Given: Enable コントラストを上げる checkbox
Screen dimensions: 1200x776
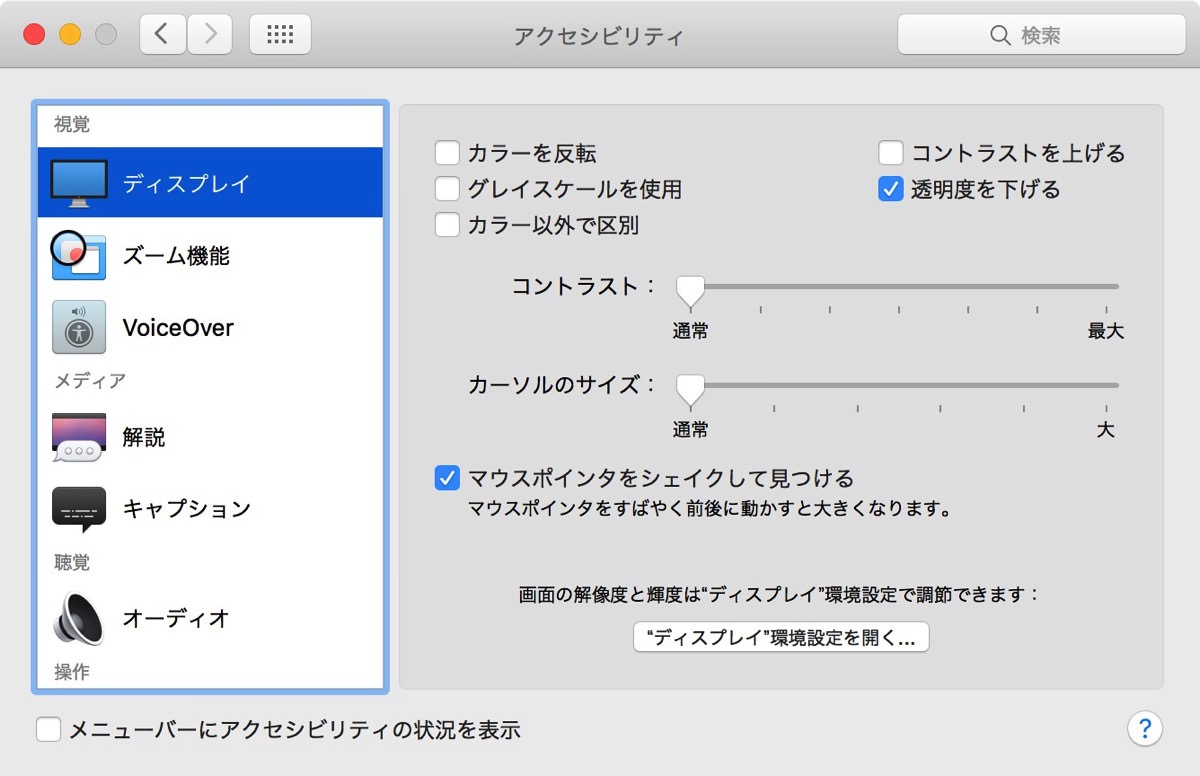Looking at the screenshot, I should coord(891,153).
